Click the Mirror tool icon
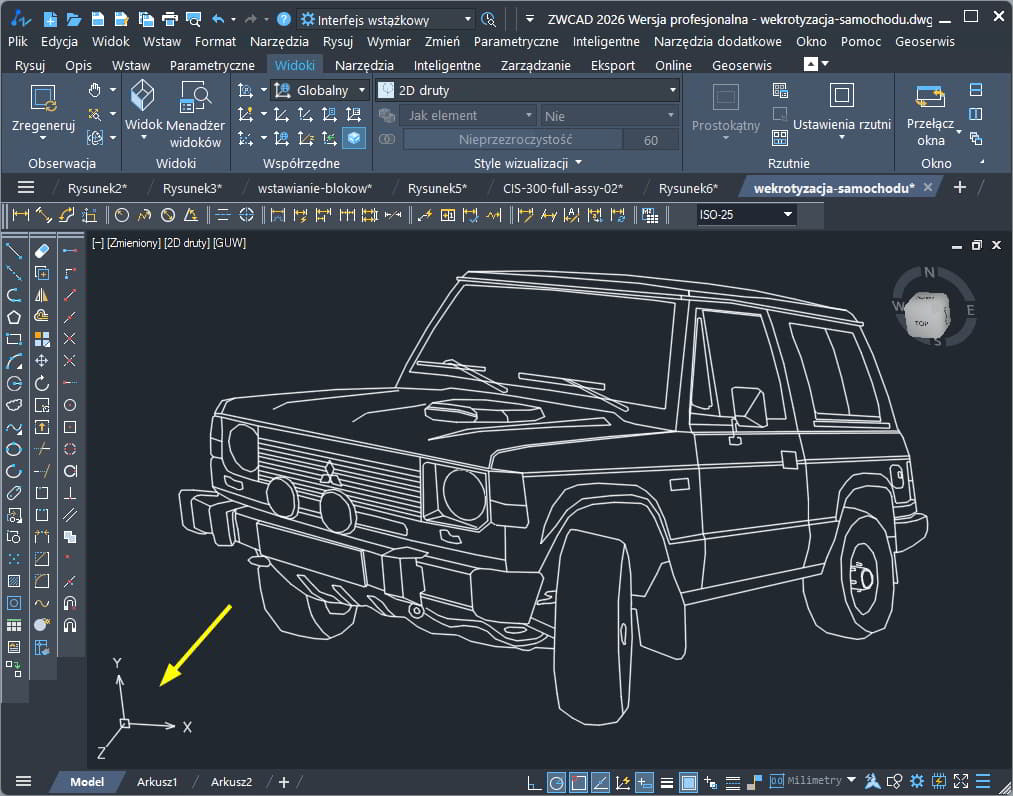 point(42,295)
